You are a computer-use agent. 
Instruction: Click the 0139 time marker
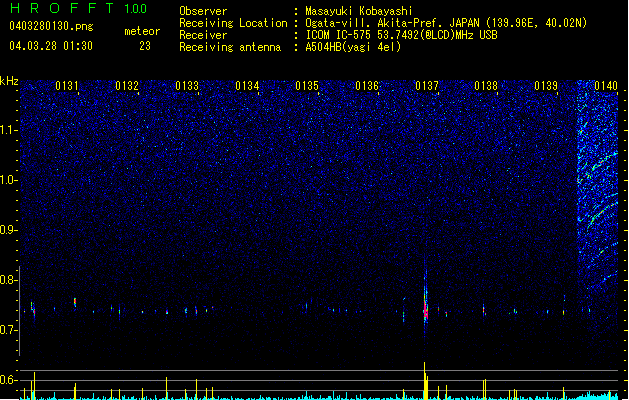click(546, 86)
